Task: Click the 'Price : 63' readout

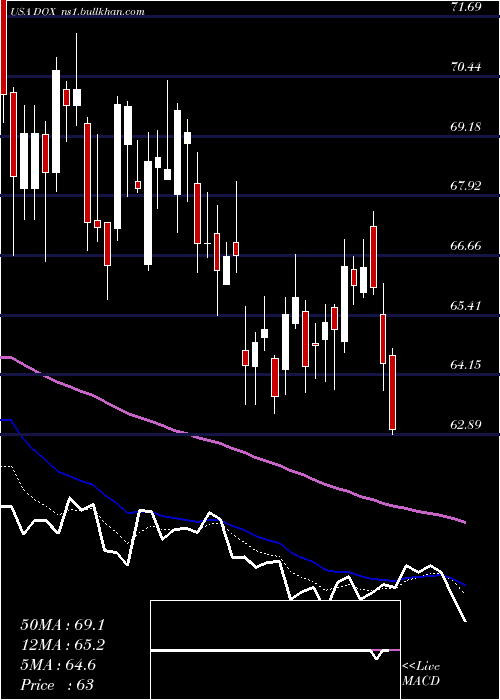Action: tap(57, 685)
